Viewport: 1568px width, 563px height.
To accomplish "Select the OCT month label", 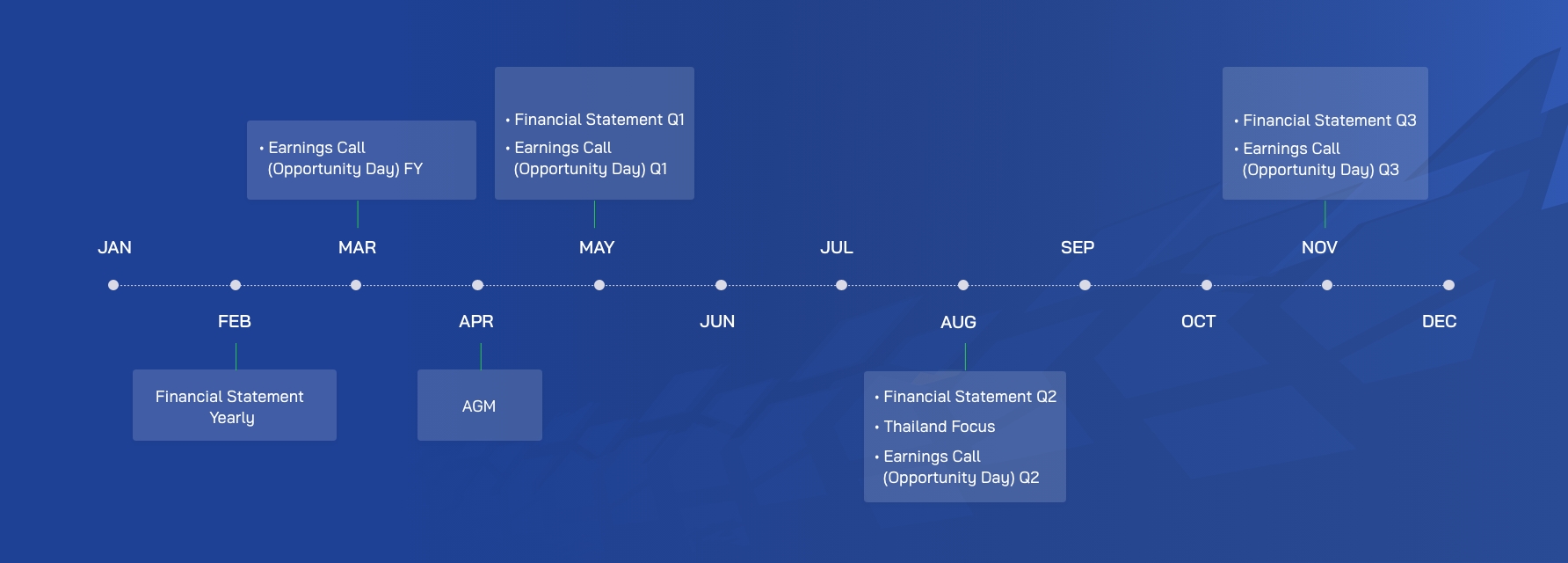I will 1199,322.
